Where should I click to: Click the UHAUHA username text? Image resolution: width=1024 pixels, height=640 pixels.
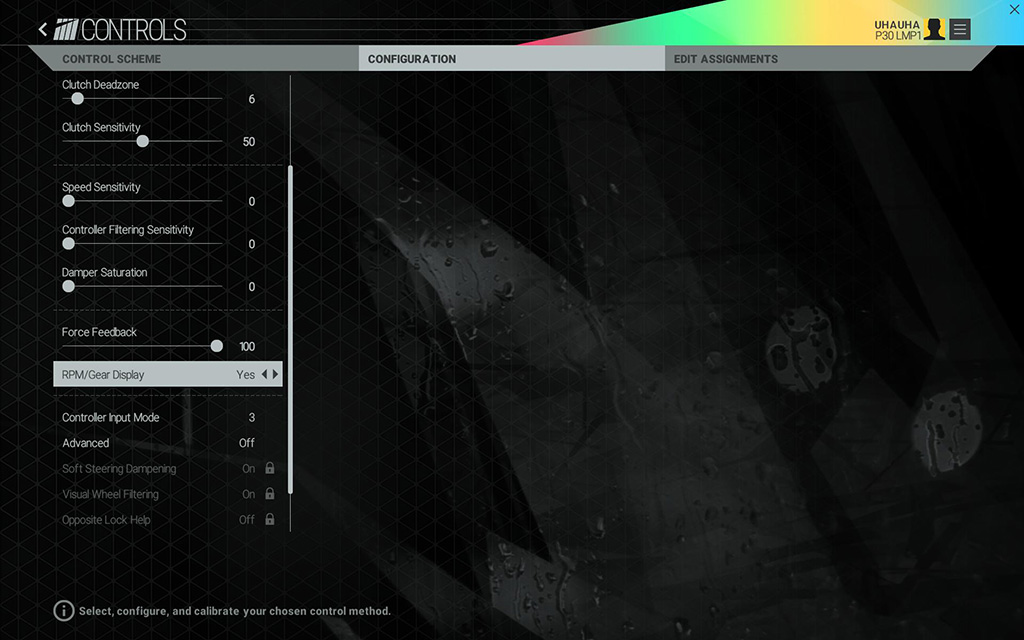[897, 25]
